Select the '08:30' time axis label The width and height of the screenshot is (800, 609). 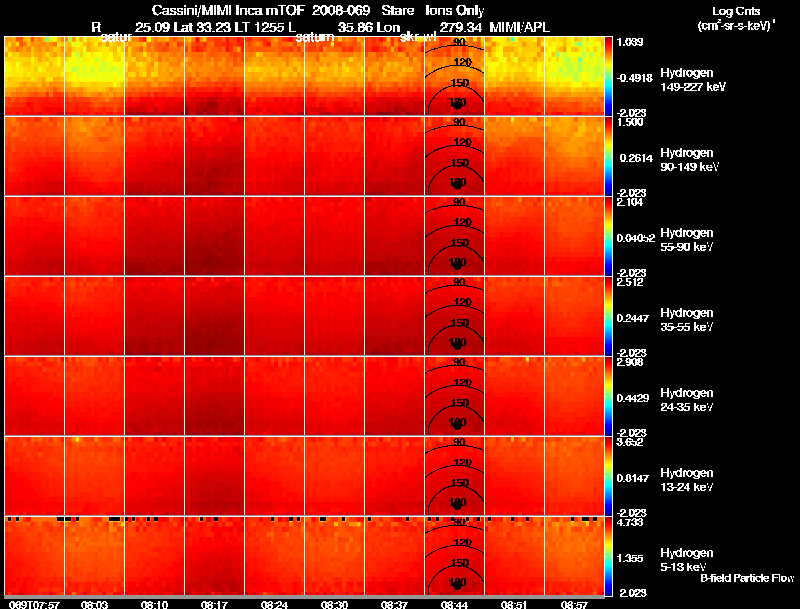coord(334,604)
